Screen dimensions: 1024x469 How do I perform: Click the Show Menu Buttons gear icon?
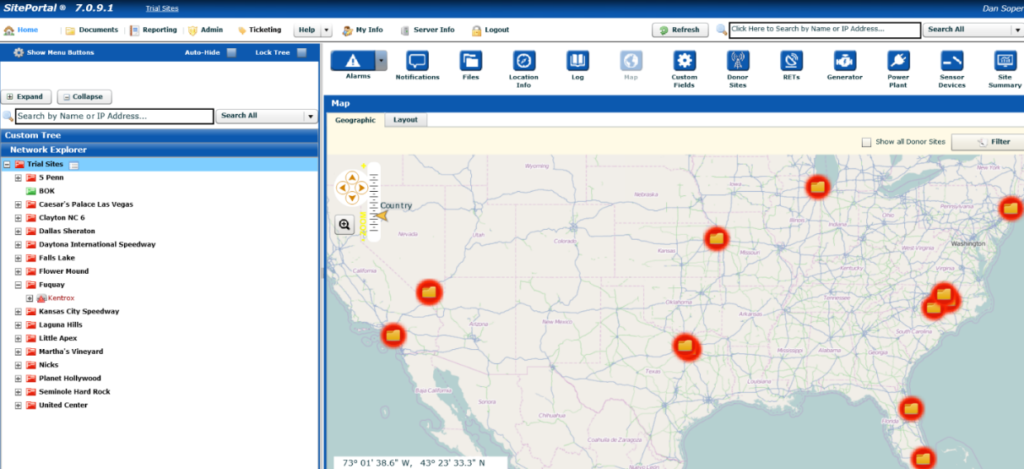click(18, 52)
